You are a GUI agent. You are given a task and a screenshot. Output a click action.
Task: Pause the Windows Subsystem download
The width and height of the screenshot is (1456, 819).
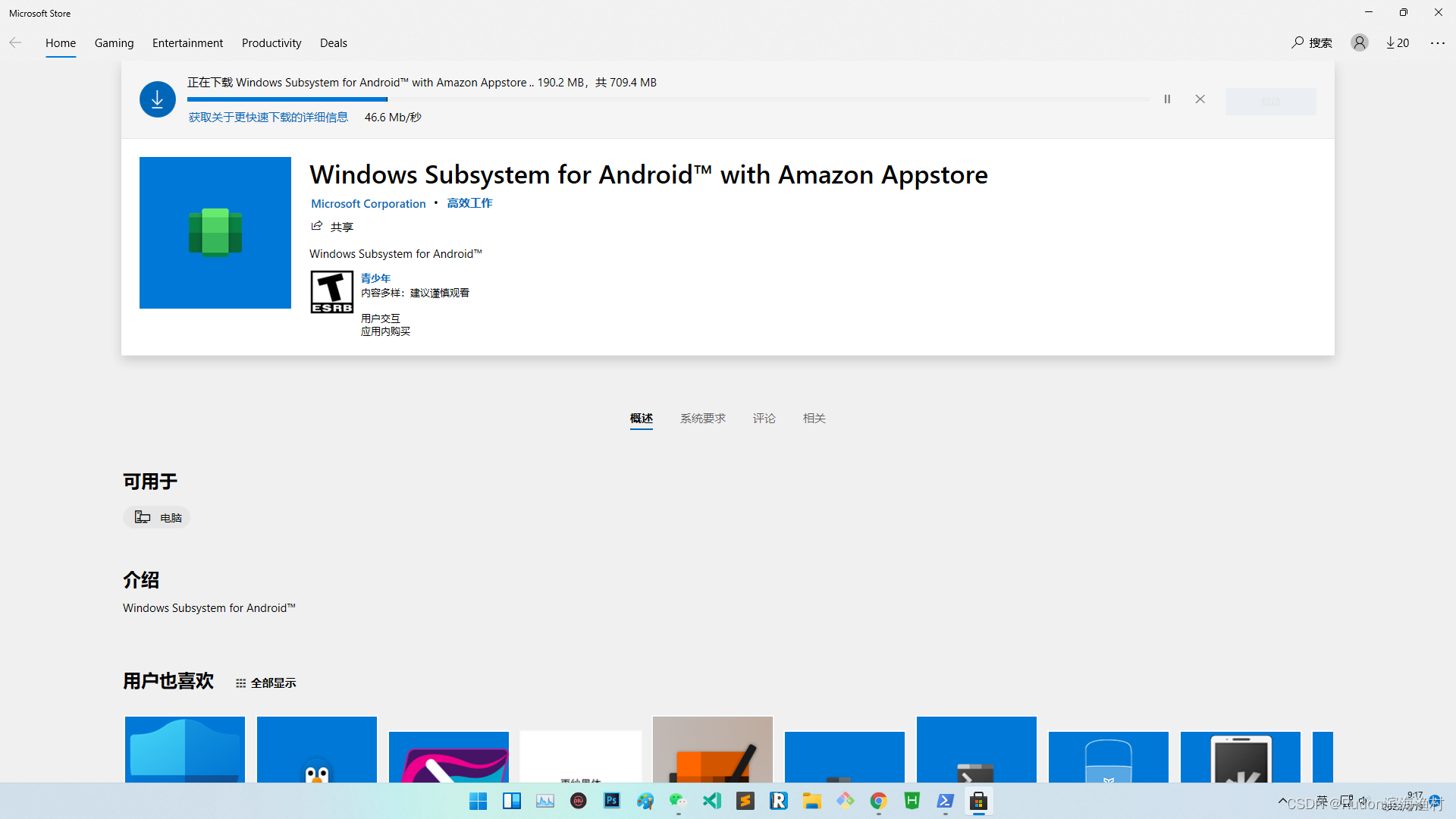(x=1167, y=99)
